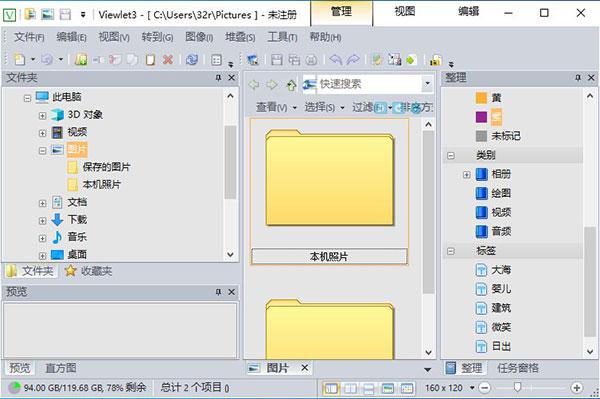600x399 pixels.
Task: Click the new file toolbar icon
Action: (20, 60)
